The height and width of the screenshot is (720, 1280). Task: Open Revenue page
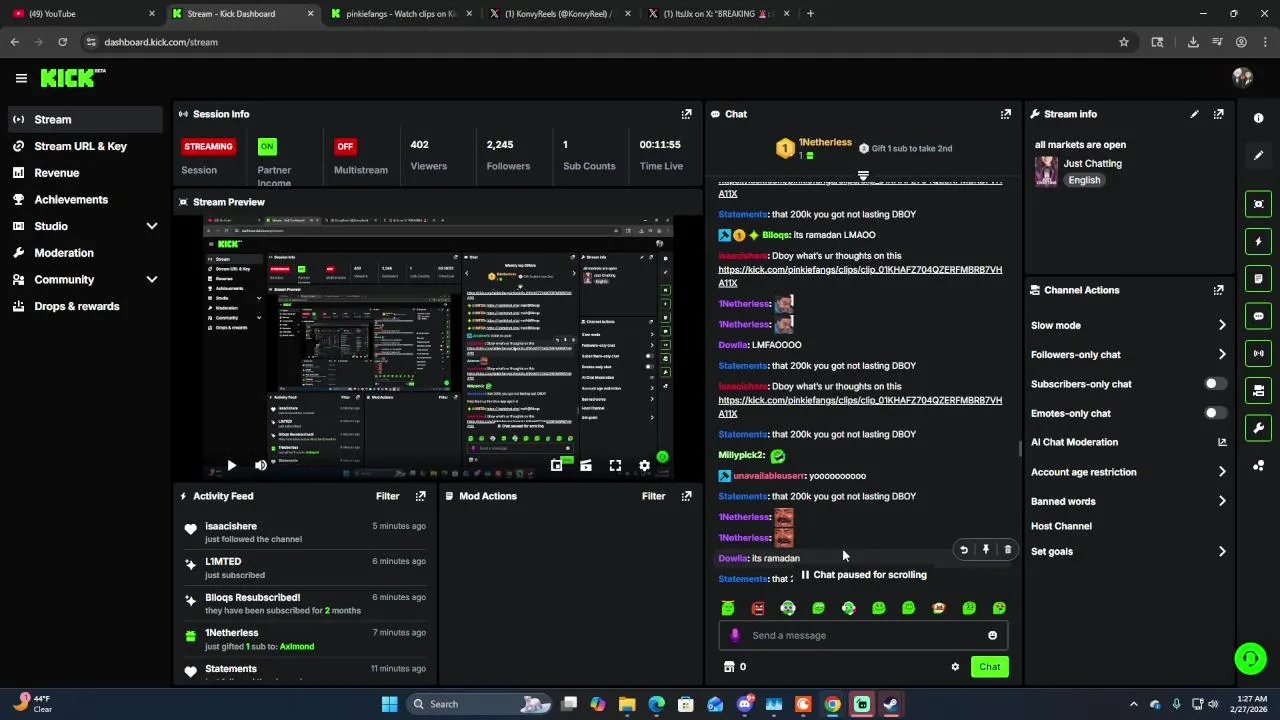pos(84,173)
